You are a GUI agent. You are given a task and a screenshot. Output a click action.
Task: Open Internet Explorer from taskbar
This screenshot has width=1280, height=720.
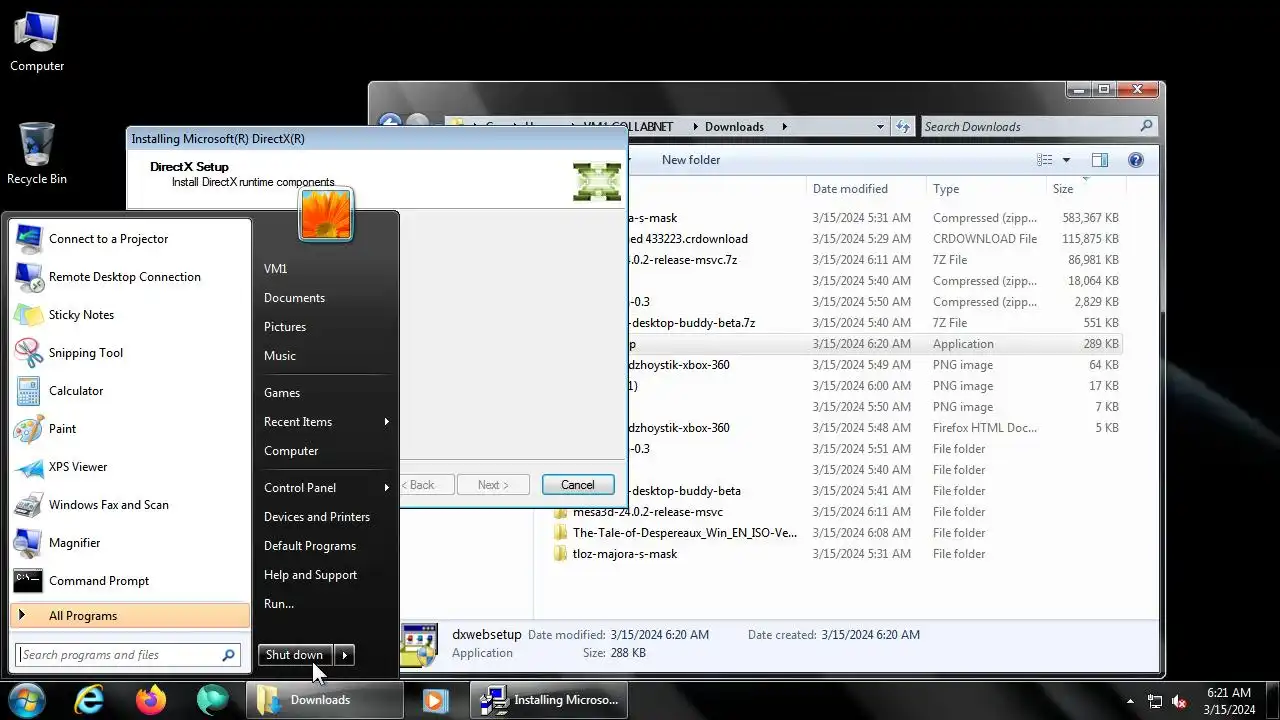tap(89, 700)
